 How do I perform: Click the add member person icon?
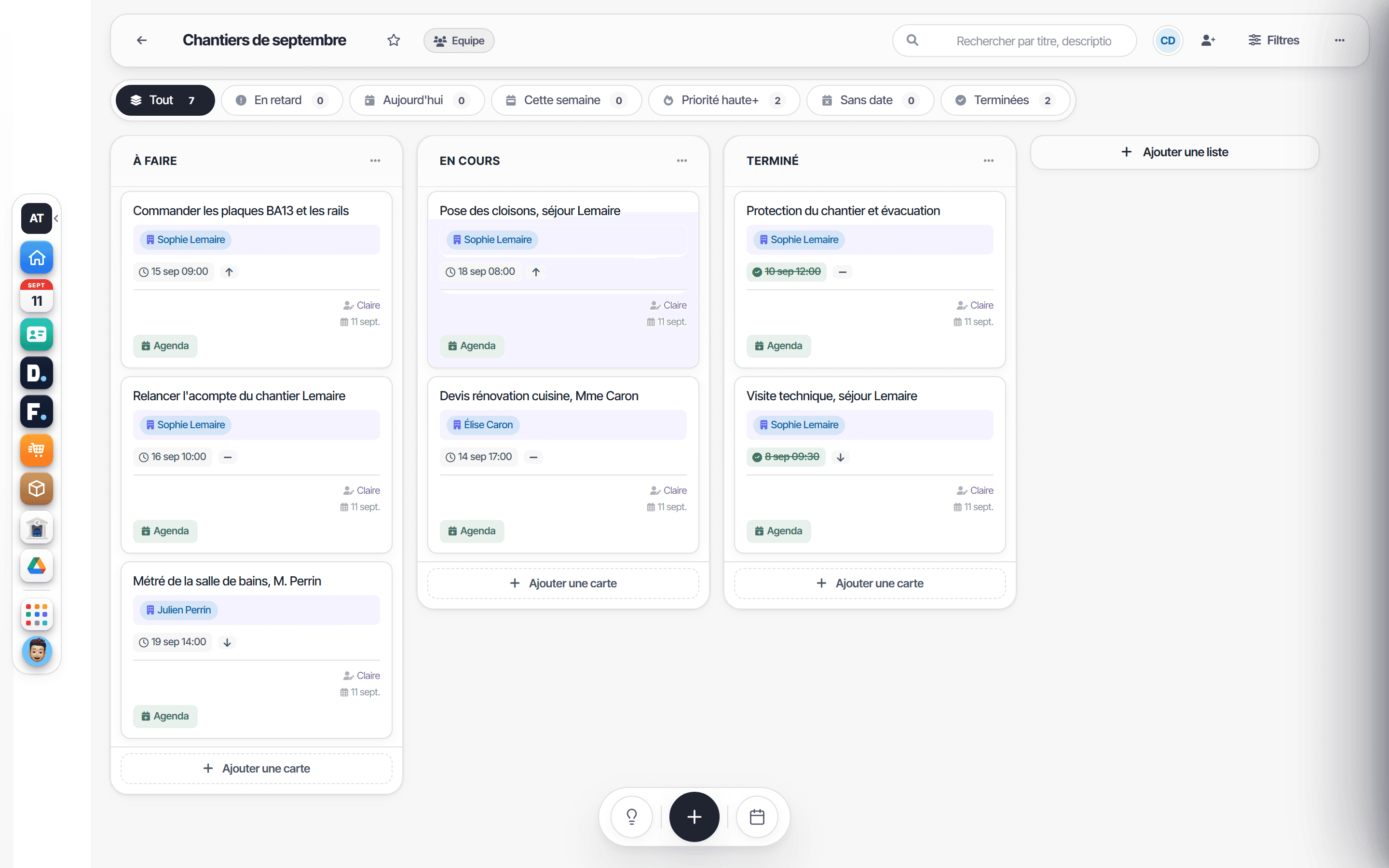pyautogui.click(x=1208, y=40)
